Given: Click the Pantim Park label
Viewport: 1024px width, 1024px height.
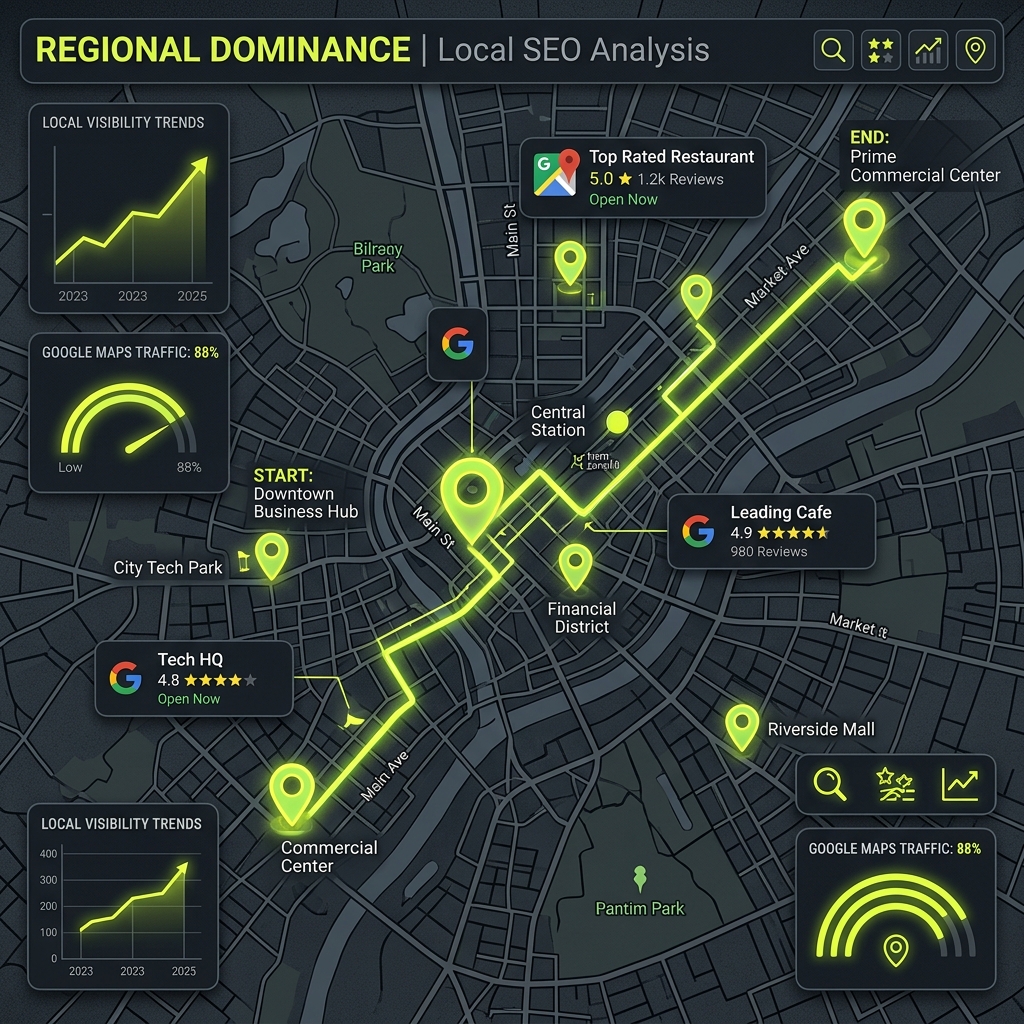Looking at the screenshot, I should (x=640, y=908).
